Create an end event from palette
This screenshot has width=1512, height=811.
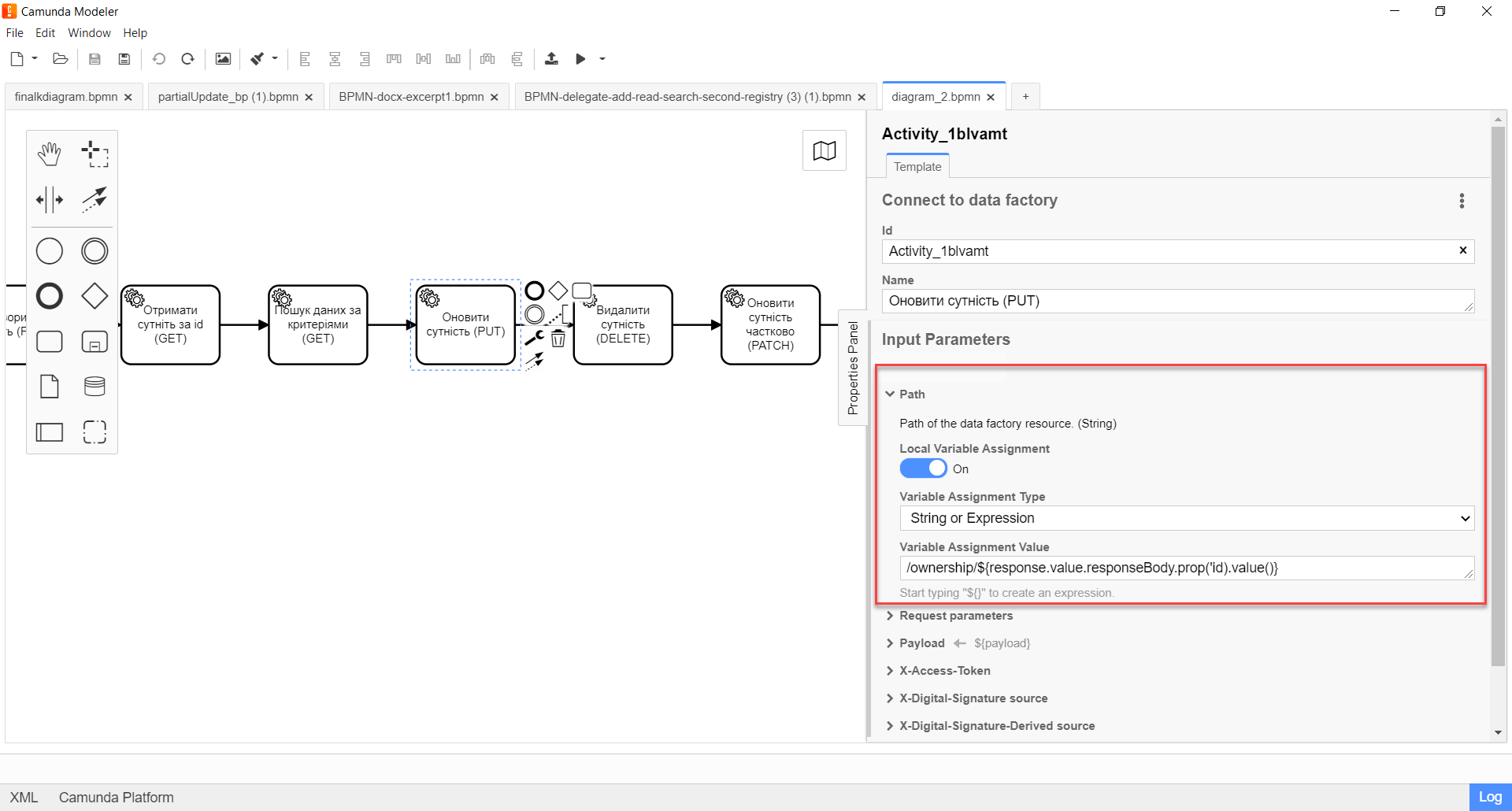tap(50, 296)
